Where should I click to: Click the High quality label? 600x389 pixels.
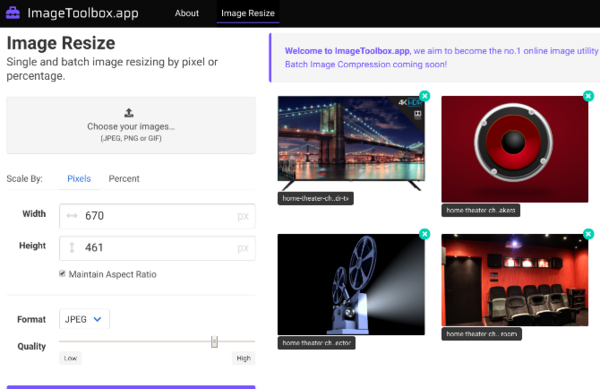[x=243, y=358]
